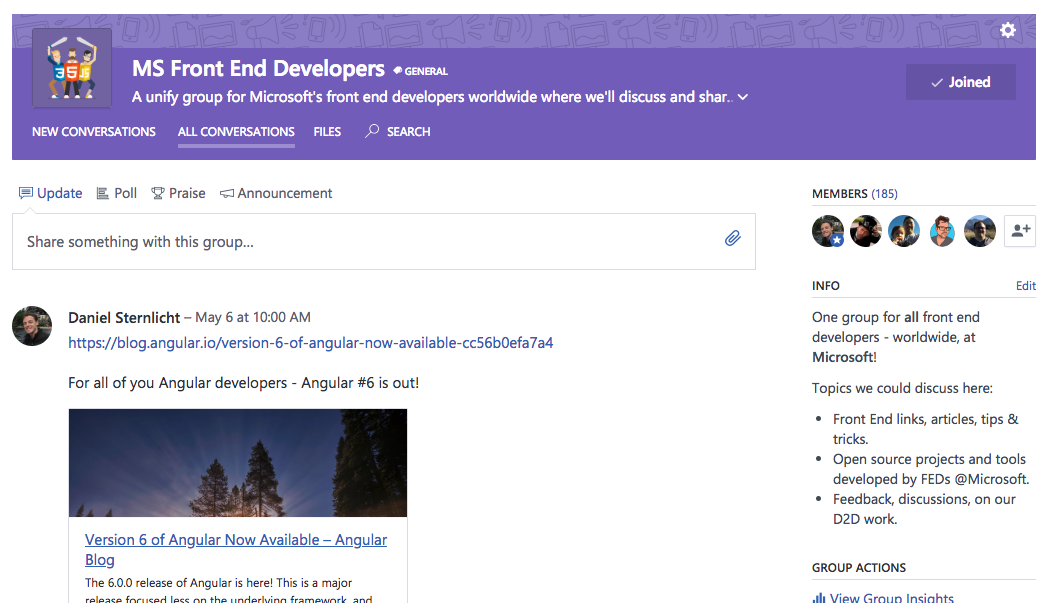
Task: Click Edit next to Info
Action: click(x=1026, y=286)
